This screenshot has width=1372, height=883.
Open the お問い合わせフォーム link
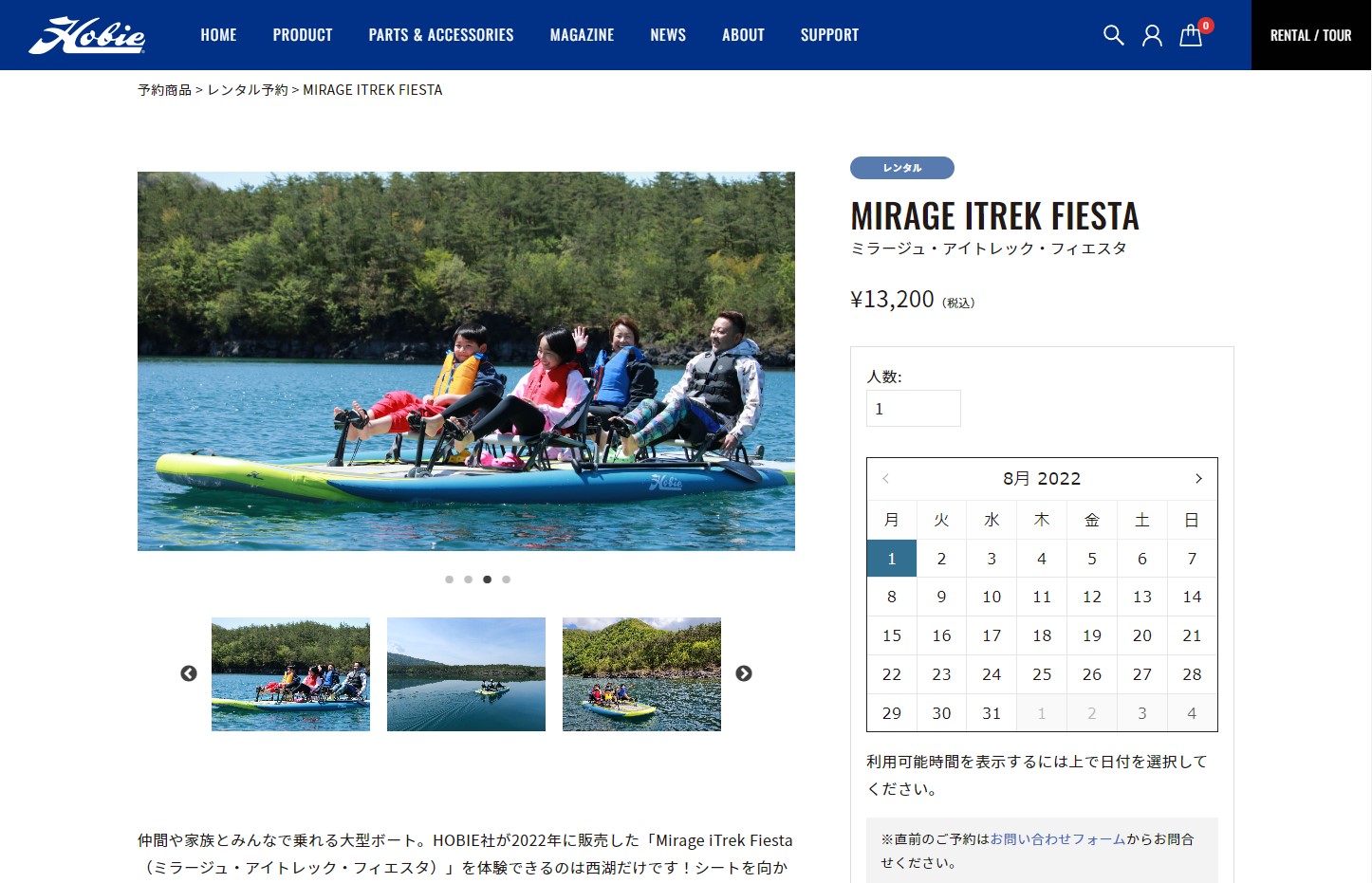[x=1057, y=839]
